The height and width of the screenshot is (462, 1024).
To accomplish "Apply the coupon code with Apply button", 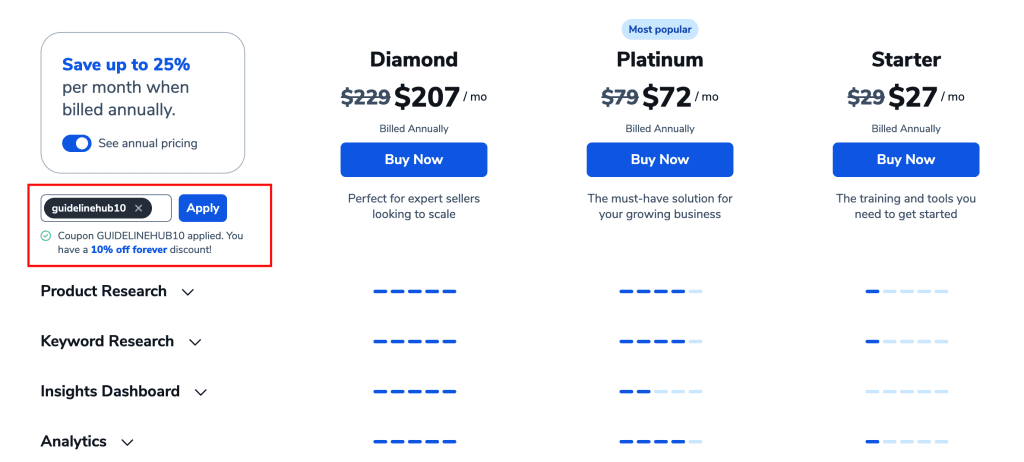I will click(x=202, y=208).
